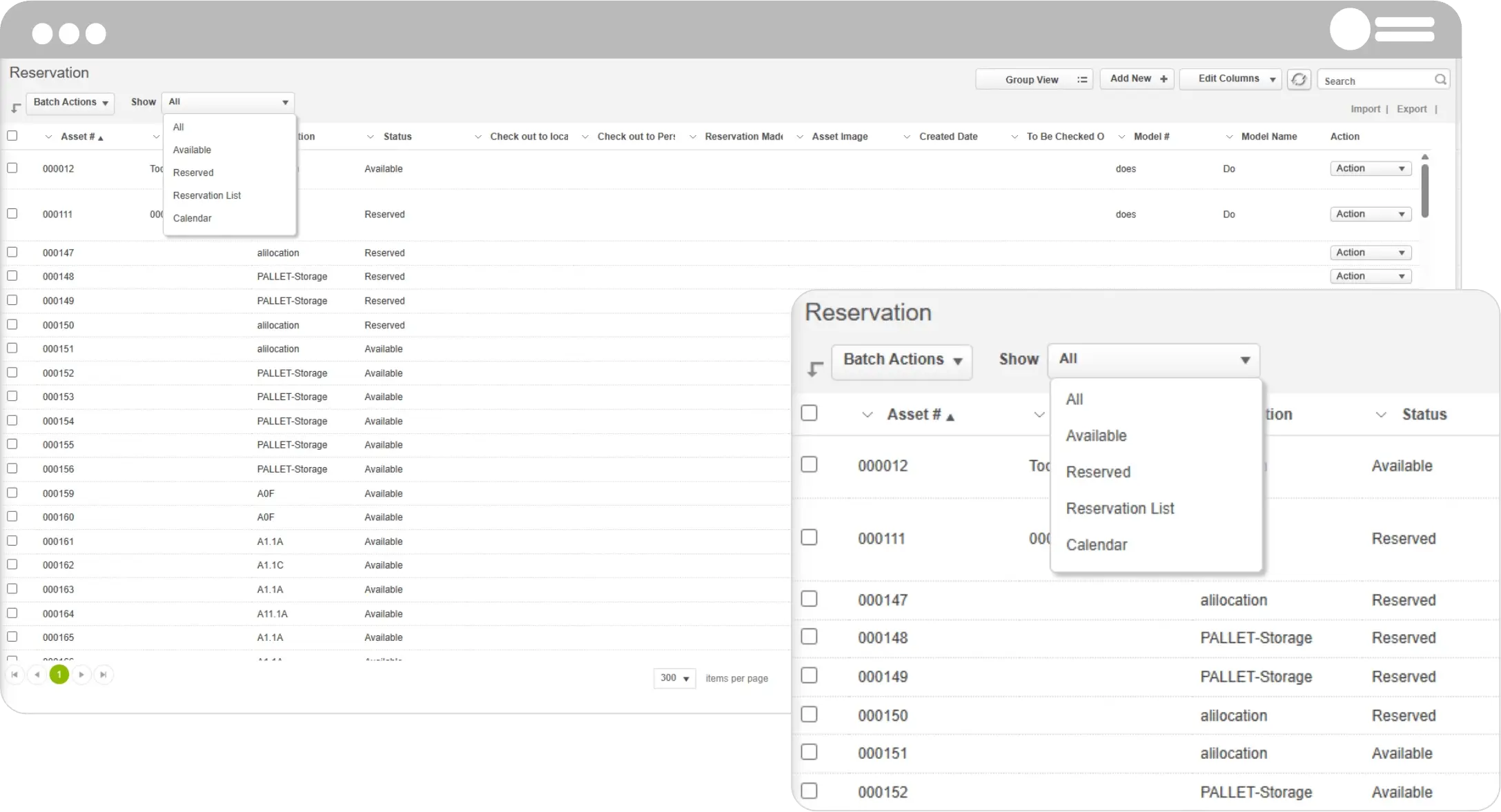Click the sort icon beside Batch Actions
This screenshot has height=812, width=1501.
click(15, 108)
